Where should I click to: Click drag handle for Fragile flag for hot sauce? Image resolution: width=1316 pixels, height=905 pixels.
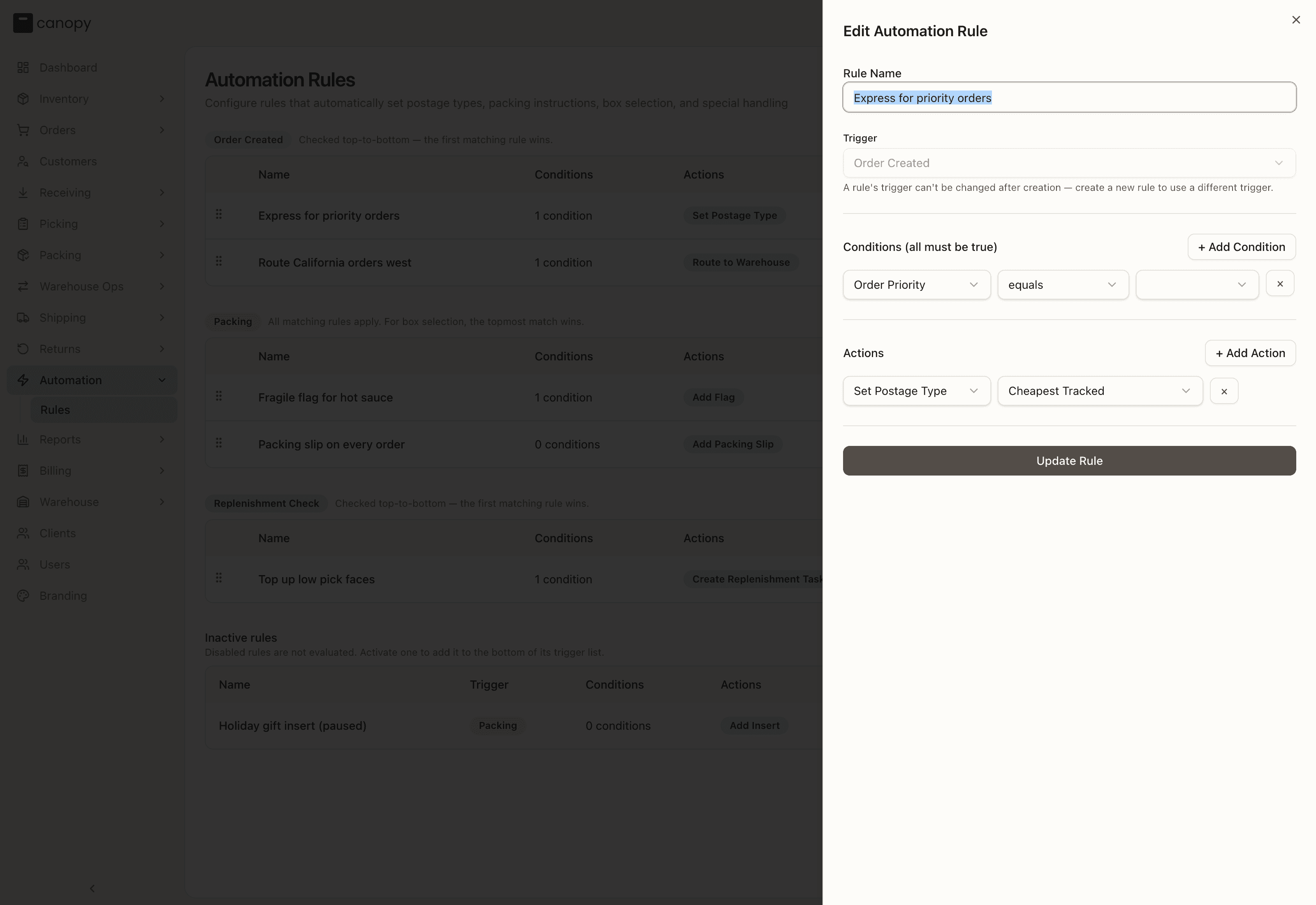(x=219, y=397)
